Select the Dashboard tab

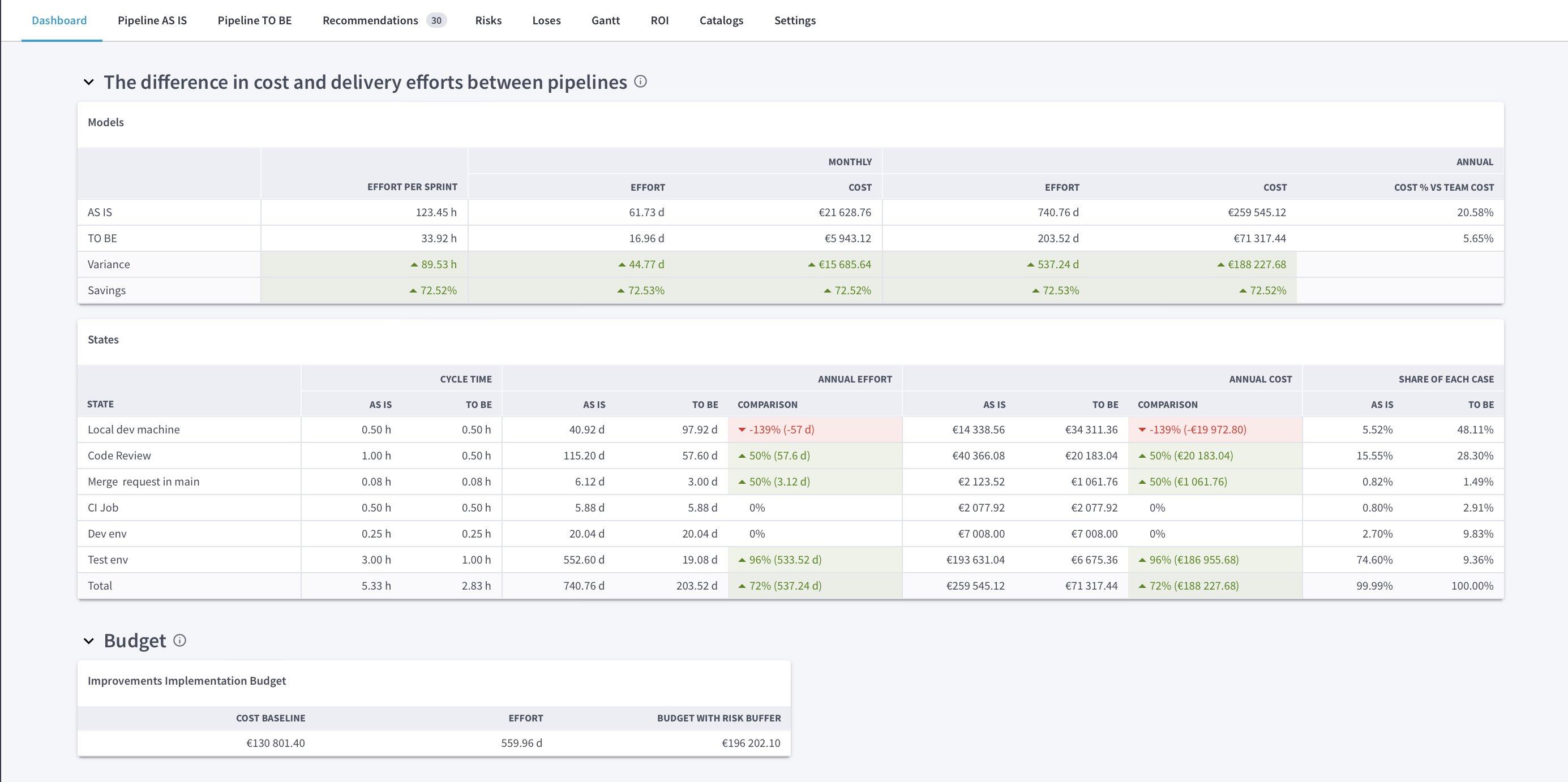[58, 20]
